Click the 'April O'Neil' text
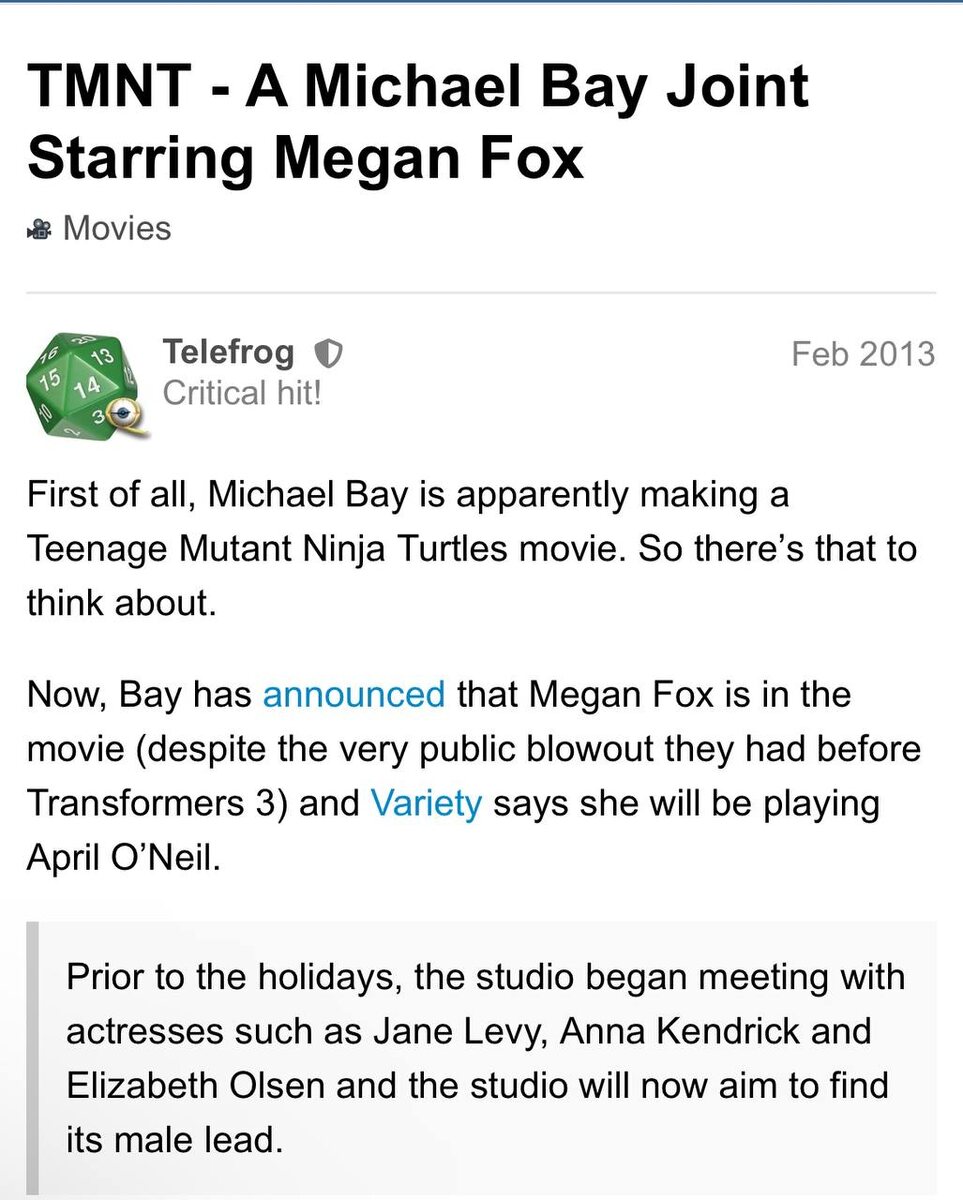Screen dimensions: 963x1200 118,858
